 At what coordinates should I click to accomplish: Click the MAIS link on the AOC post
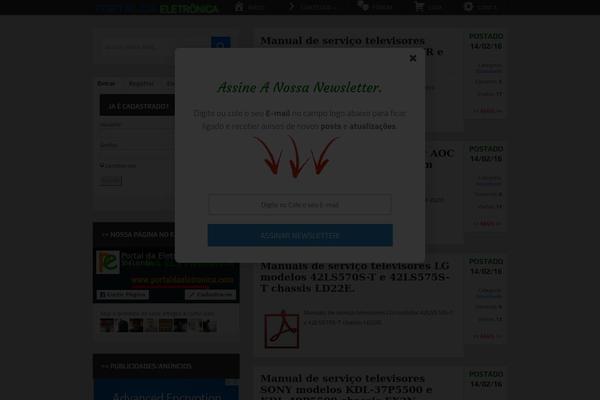point(487,224)
